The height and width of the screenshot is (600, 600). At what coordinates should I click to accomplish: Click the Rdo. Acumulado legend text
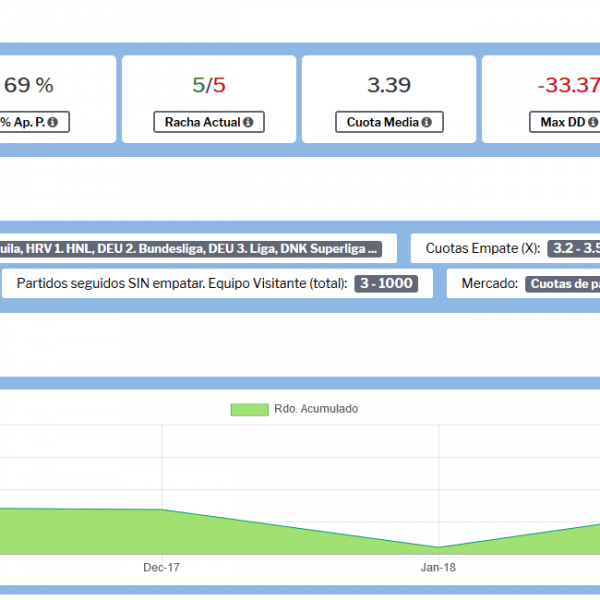click(316, 409)
